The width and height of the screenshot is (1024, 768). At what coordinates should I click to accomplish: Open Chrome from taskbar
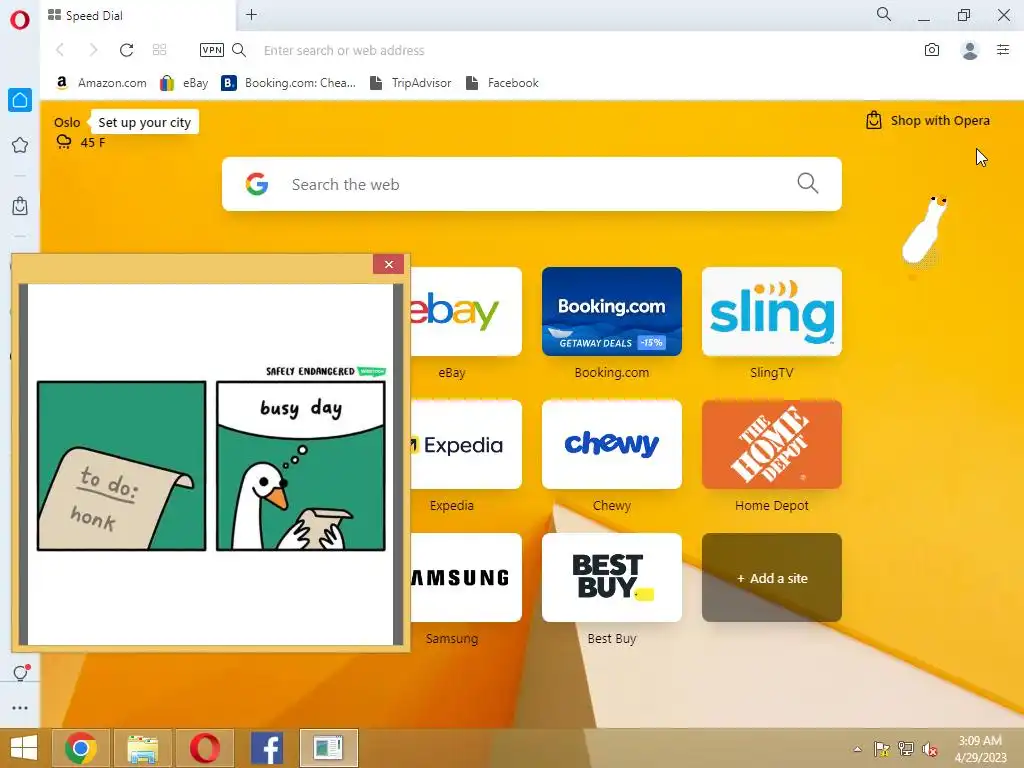tap(81, 748)
